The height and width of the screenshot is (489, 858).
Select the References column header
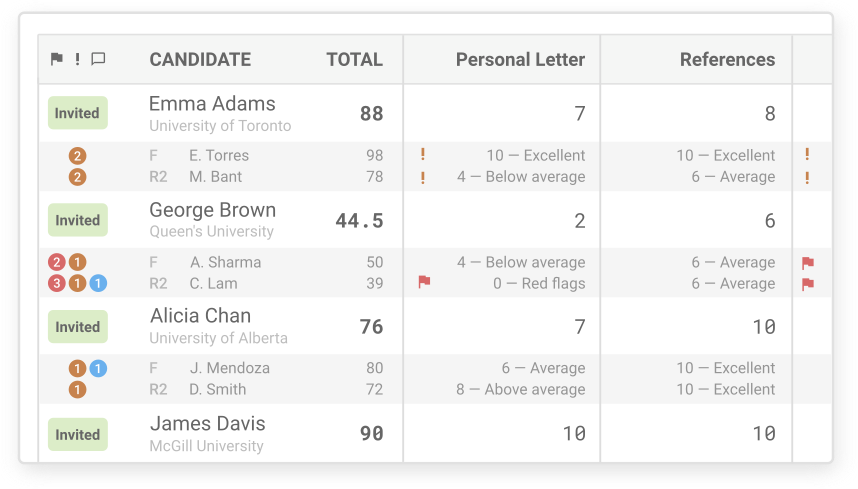[x=727, y=59]
